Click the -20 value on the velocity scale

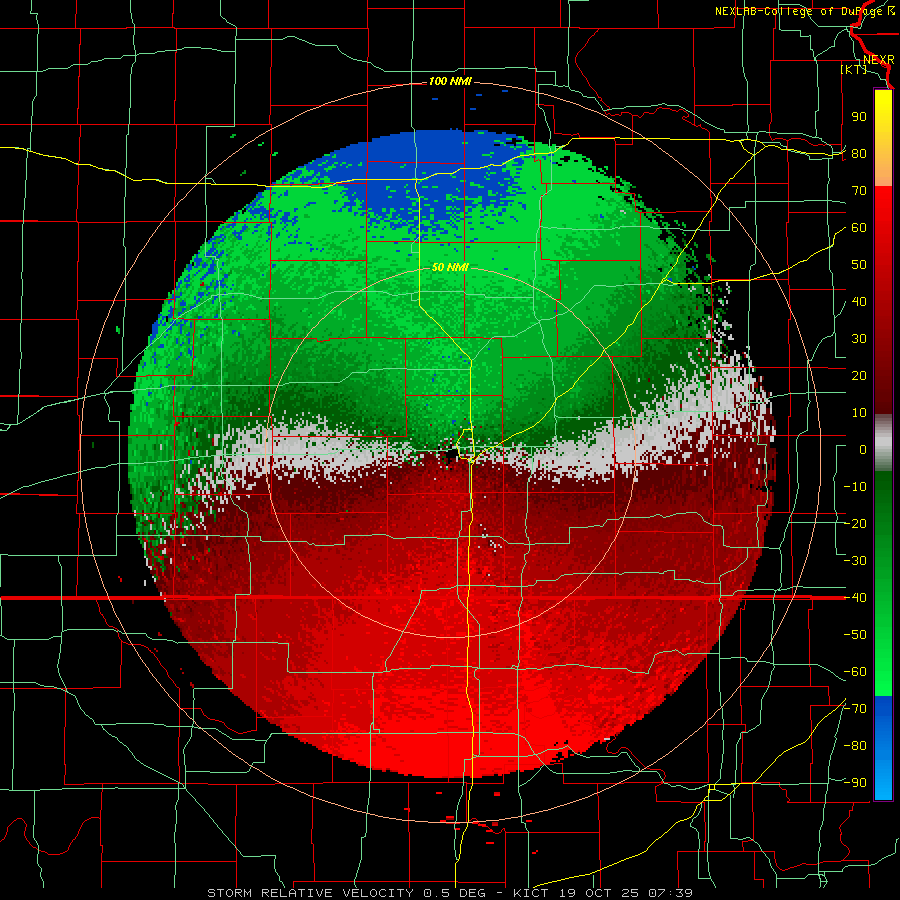[x=855, y=524]
